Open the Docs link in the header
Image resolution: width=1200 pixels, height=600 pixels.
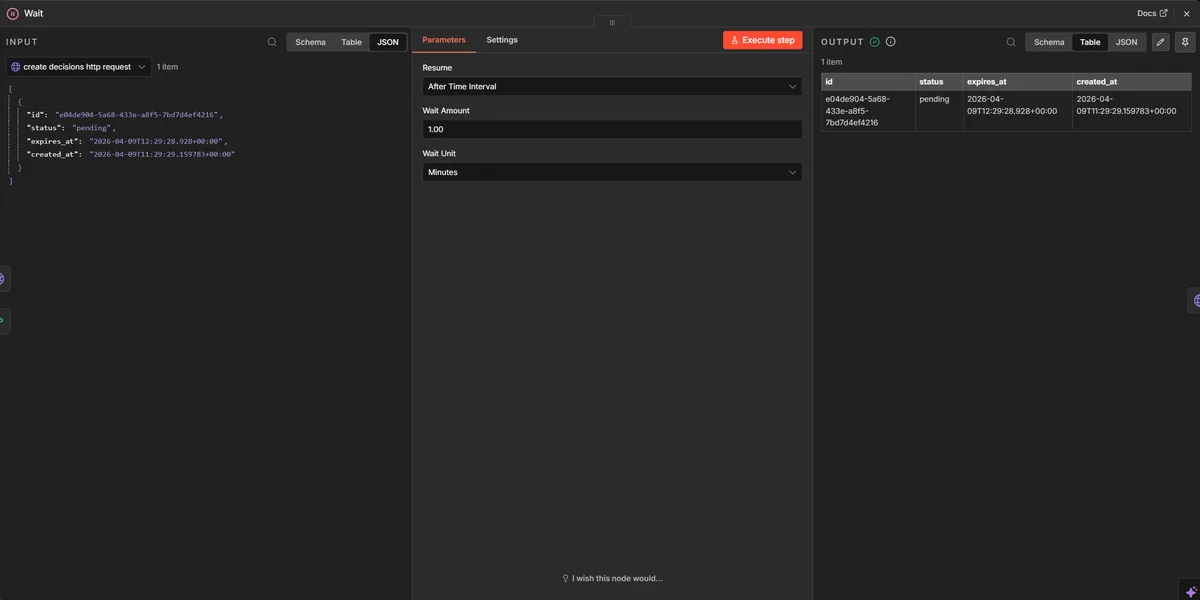coord(1148,12)
